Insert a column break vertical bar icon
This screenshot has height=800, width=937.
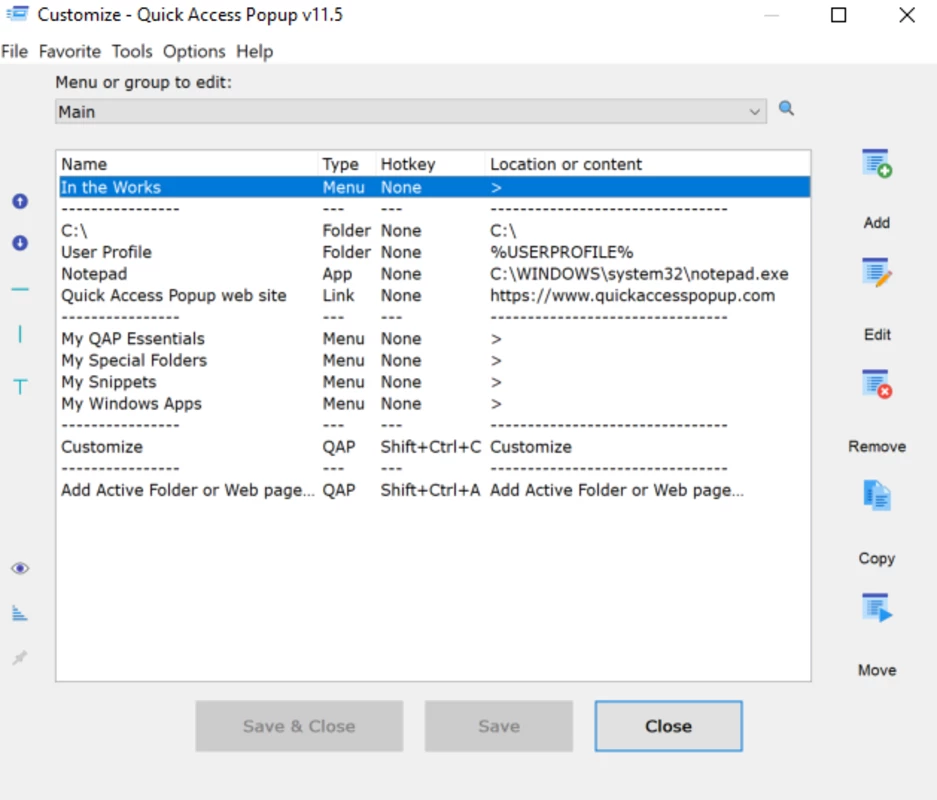[x=20, y=334]
